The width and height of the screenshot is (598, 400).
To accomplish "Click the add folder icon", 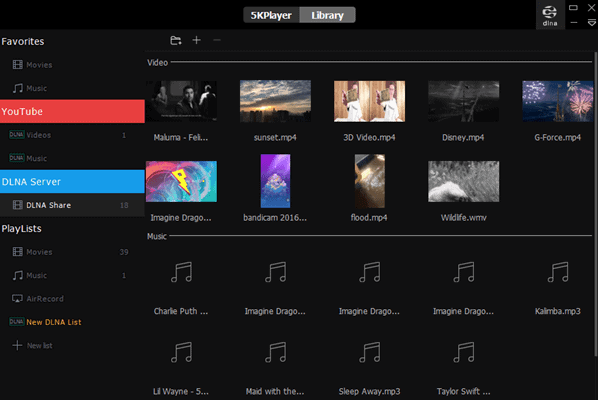I will tap(175, 40).
